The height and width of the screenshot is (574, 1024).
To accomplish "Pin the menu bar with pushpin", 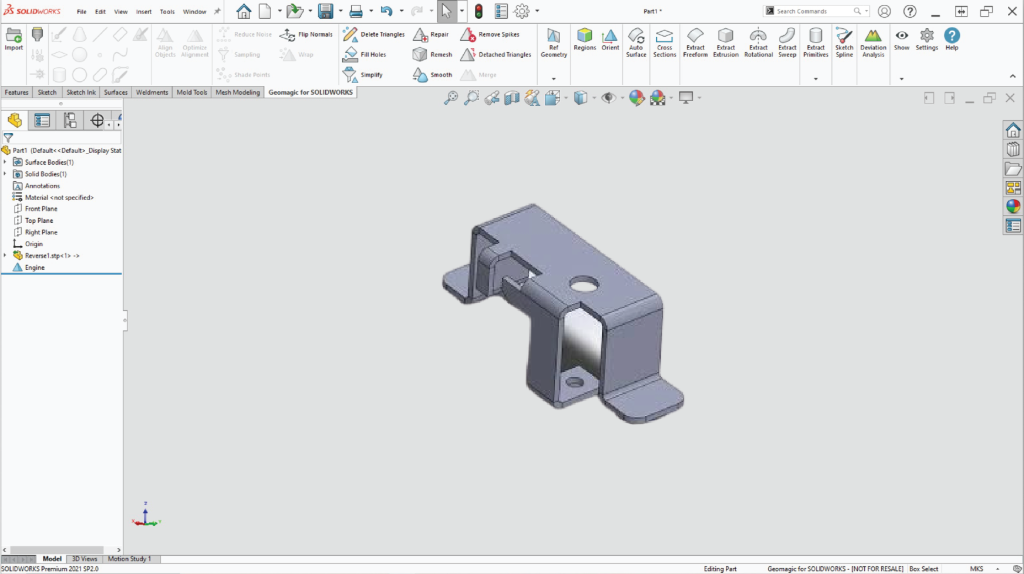I will 217,12.
